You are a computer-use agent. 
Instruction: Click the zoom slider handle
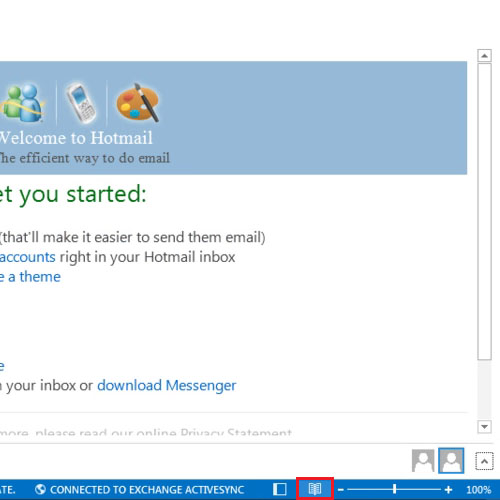pyautogui.click(x=394, y=489)
